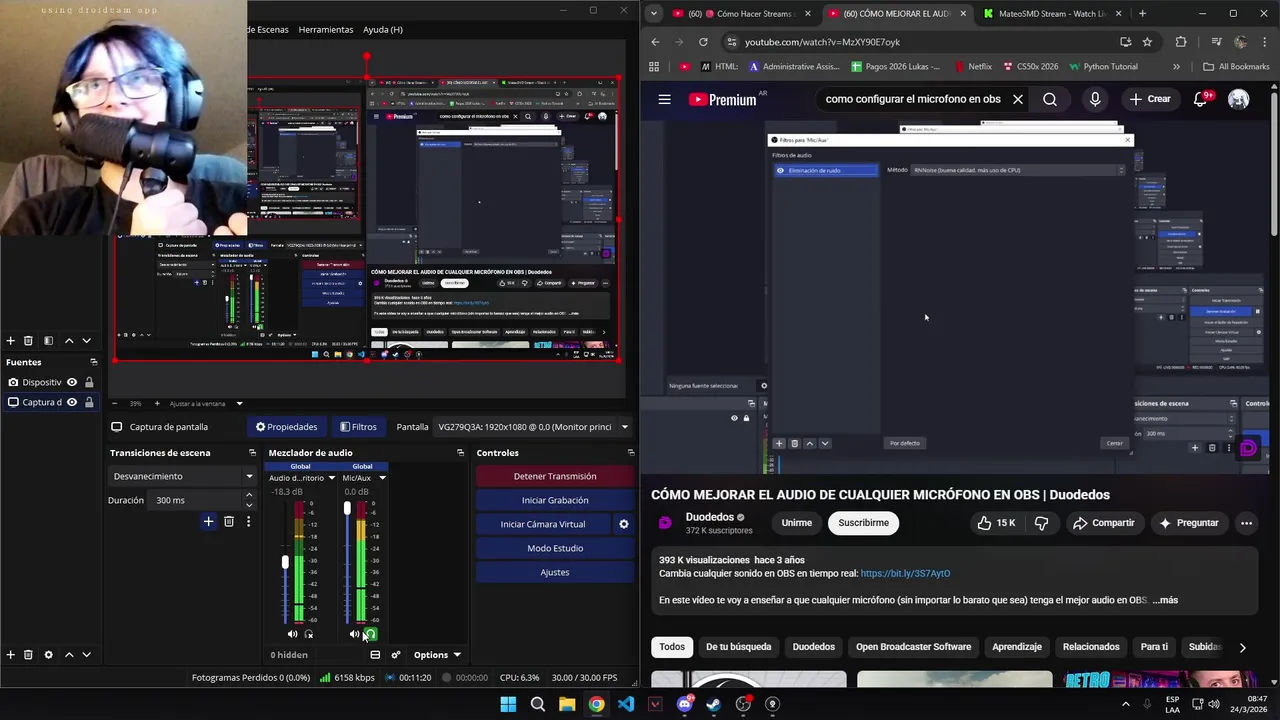Open bit.ly link in video description
1280x720 pixels.
pos(905,574)
